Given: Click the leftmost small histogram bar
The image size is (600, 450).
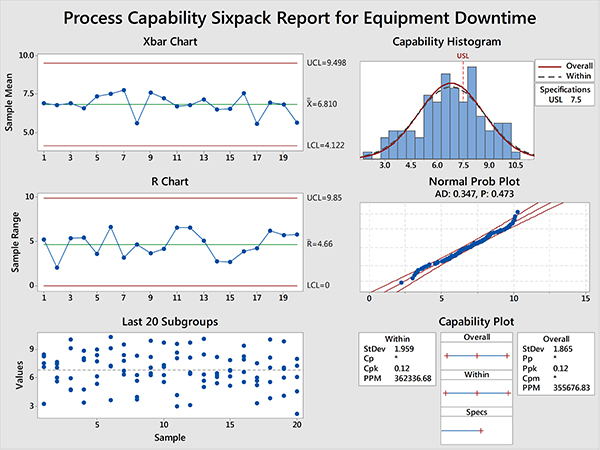Looking at the screenshot, I should click(x=367, y=155).
